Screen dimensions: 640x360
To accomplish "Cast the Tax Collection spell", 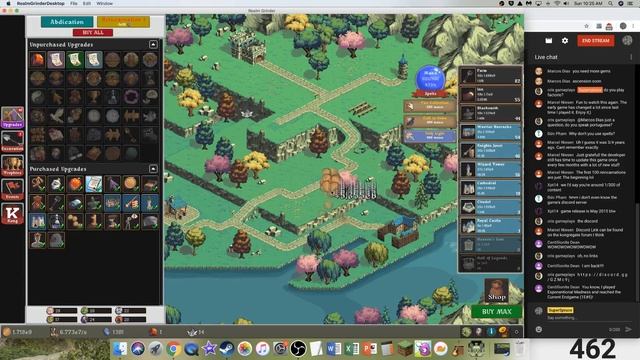I will click(x=430, y=106).
